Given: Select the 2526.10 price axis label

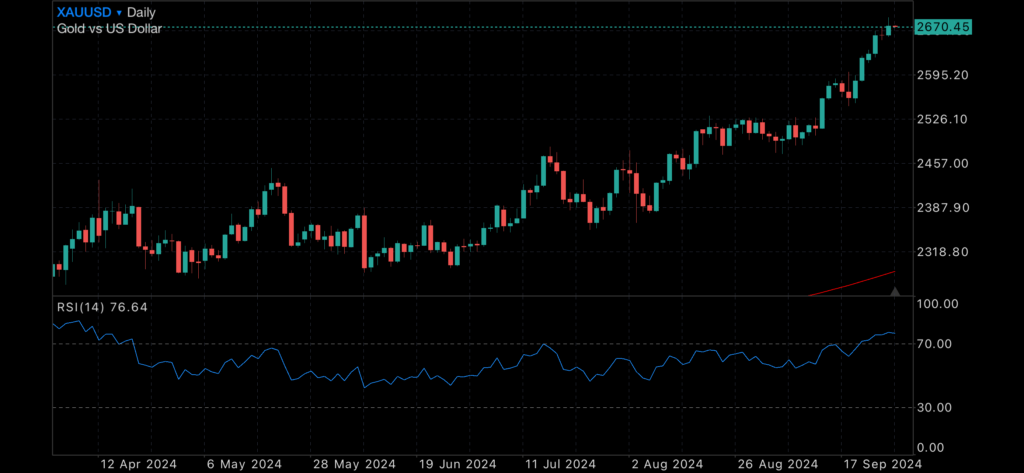Looking at the screenshot, I should [x=942, y=120].
